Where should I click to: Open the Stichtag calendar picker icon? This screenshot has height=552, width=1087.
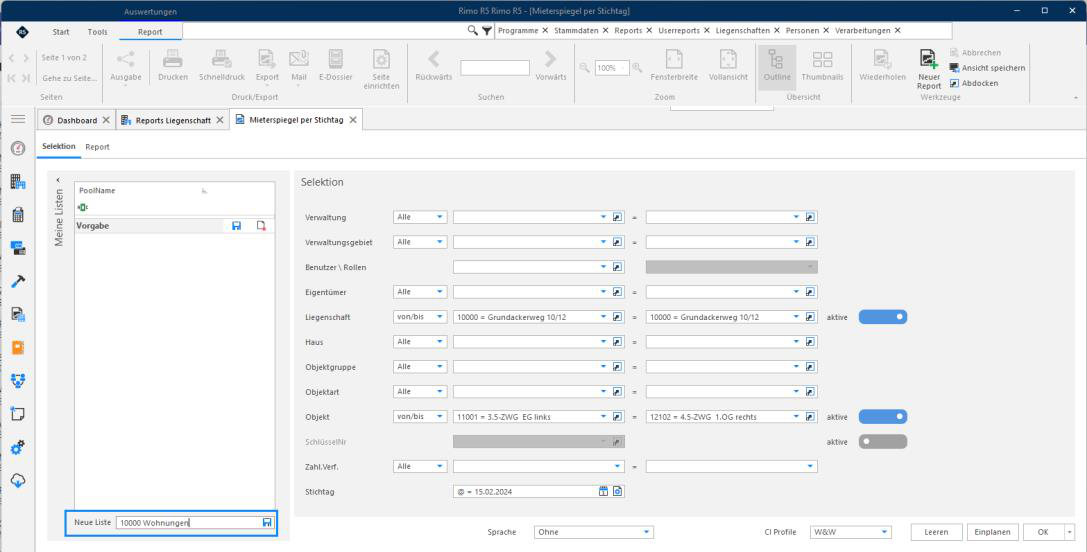coord(603,492)
